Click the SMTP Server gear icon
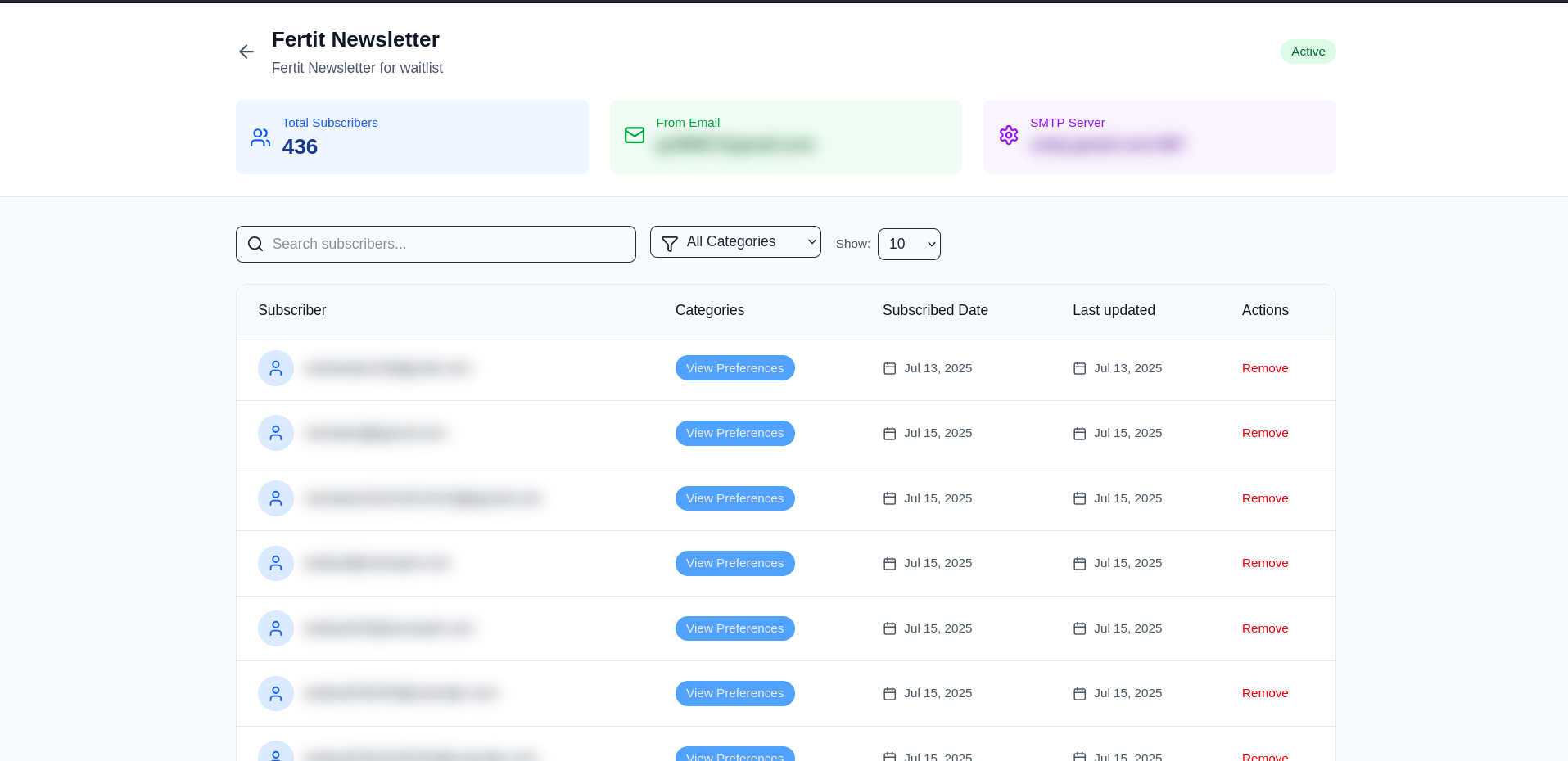Image resolution: width=1568 pixels, height=761 pixels. pyautogui.click(x=1009, y=135)
